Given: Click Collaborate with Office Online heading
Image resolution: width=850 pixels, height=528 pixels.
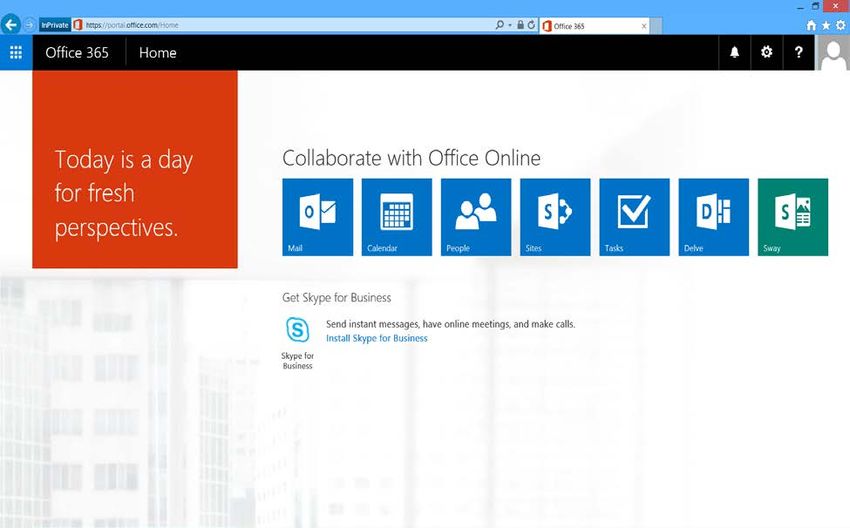Looking at the screenshot, I should [411, 158].
